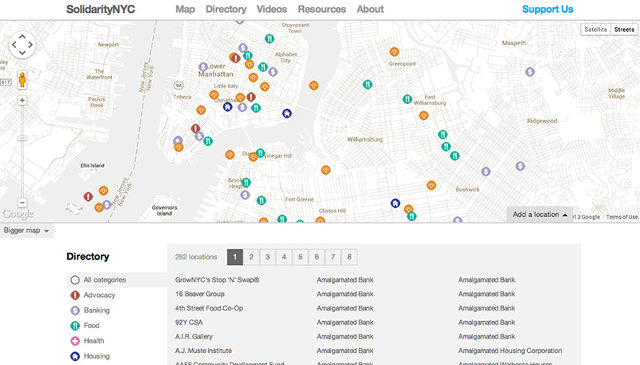Open the 4th Street Food Co-Op listing
The image size is (640, 365).
209,308
